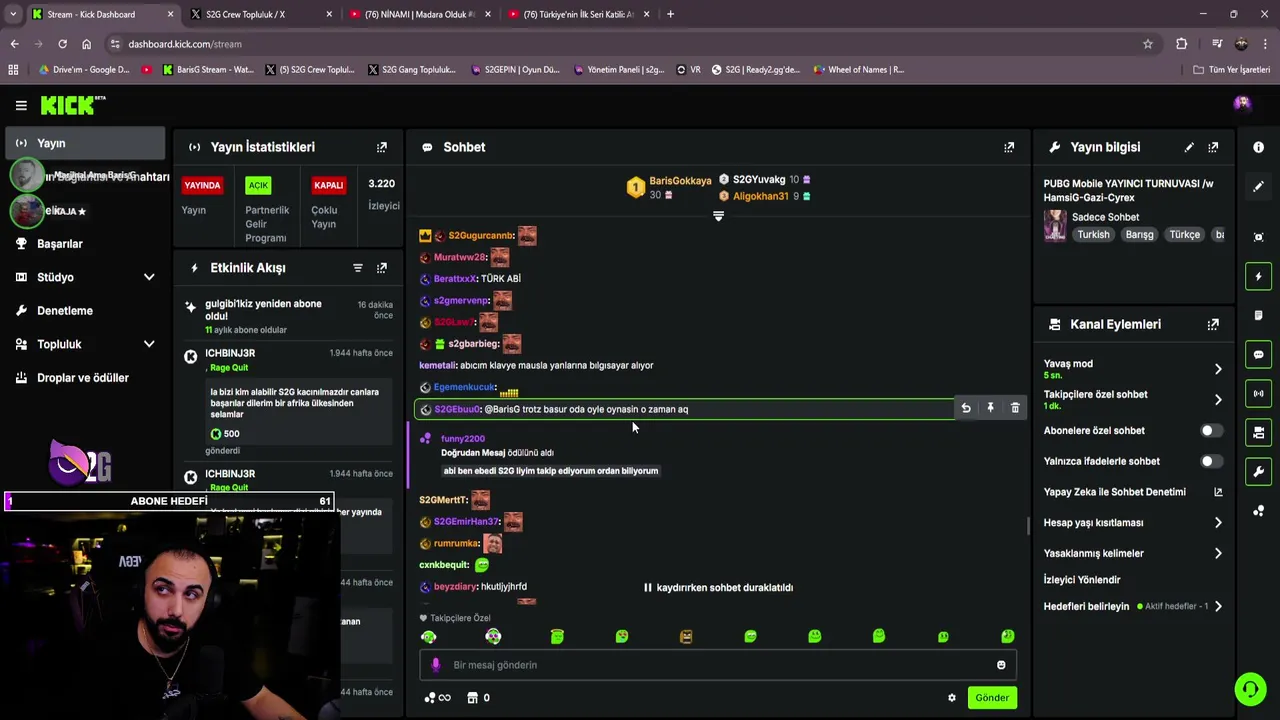This screenshot has height=720, width=1280.
Task: Switch to the NİNAMI Madara Oldun YouTube tab
Action: [420, 14]
